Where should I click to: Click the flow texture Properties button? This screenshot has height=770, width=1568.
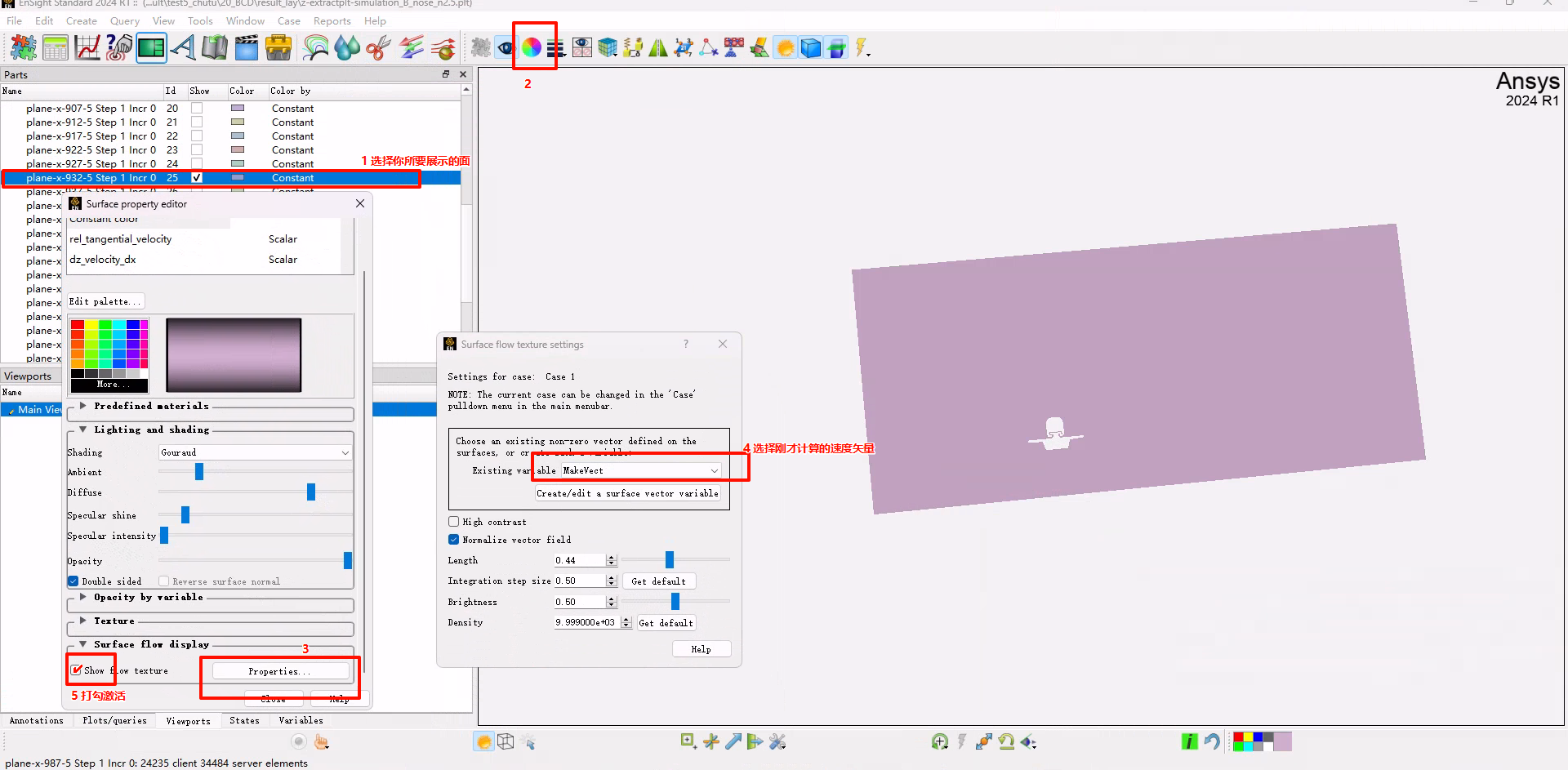(279, 671)
